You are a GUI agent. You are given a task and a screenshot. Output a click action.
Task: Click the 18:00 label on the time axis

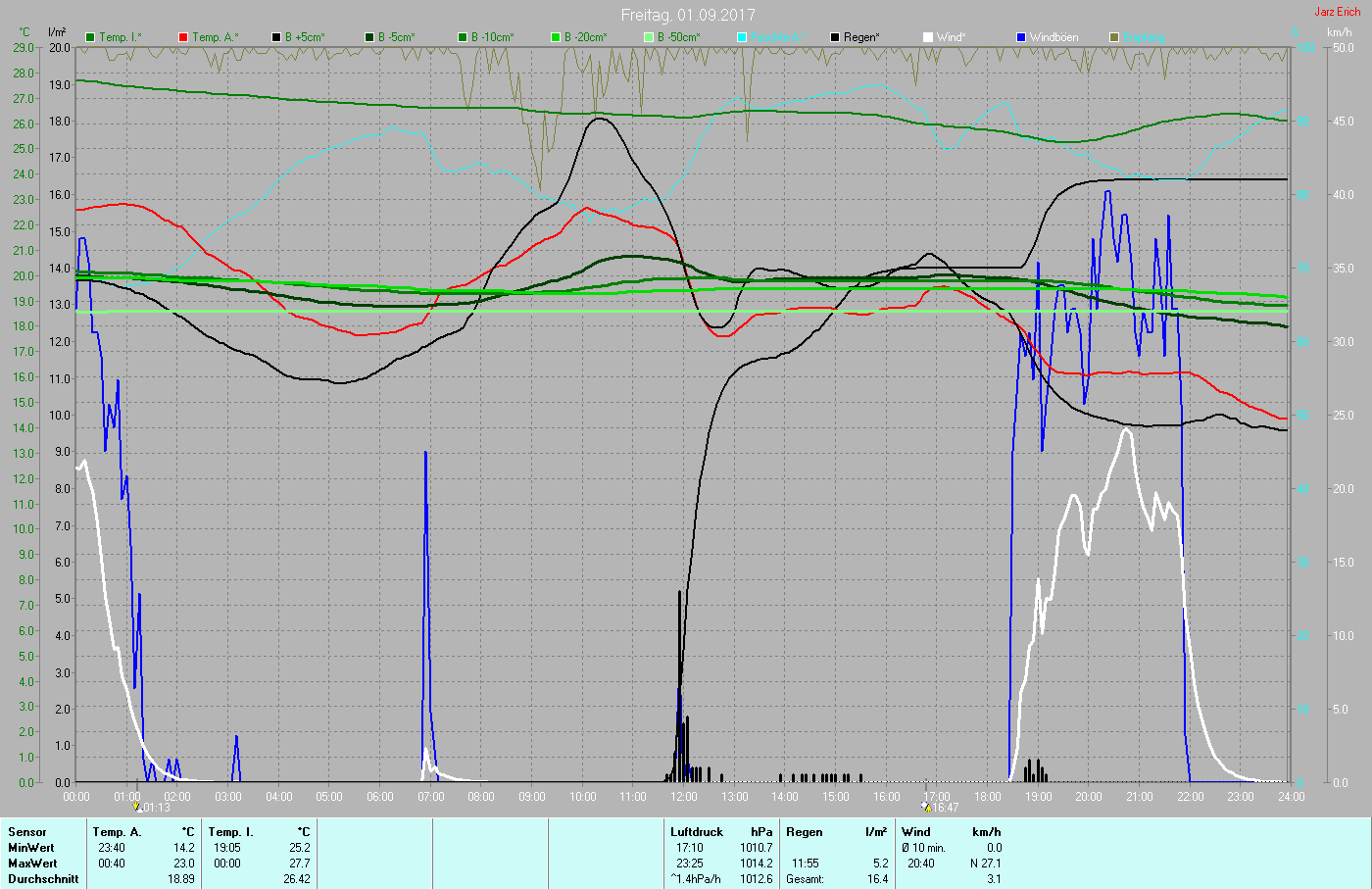click(988, 797)
